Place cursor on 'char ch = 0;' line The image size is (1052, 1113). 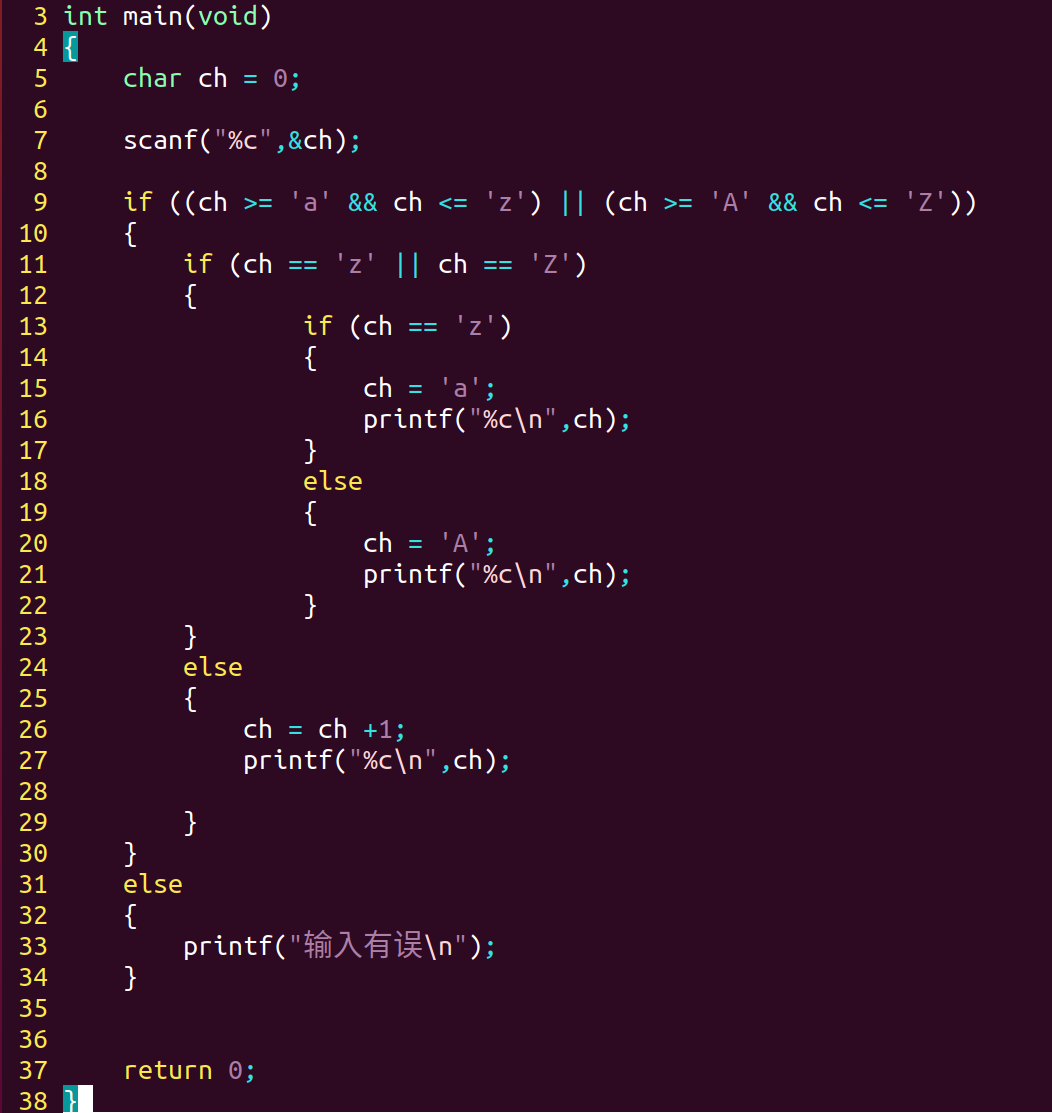(x=212, y=78)
